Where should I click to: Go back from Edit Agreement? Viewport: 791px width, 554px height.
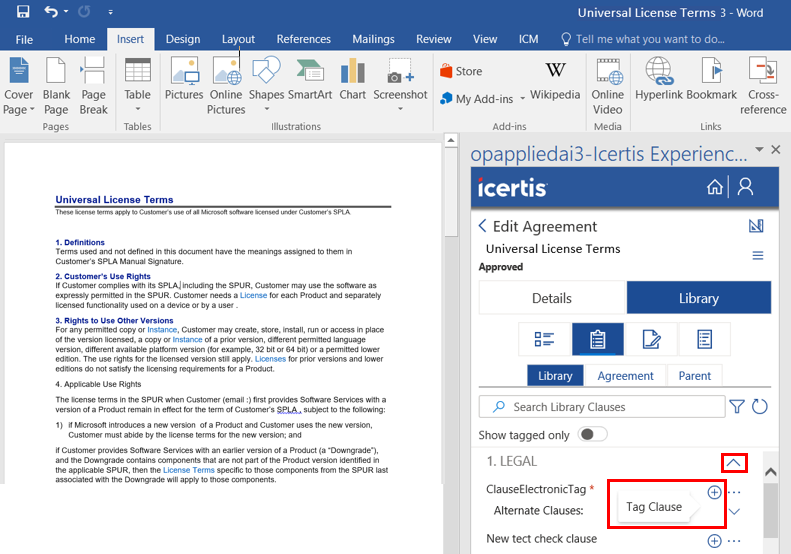coord(483,227)
